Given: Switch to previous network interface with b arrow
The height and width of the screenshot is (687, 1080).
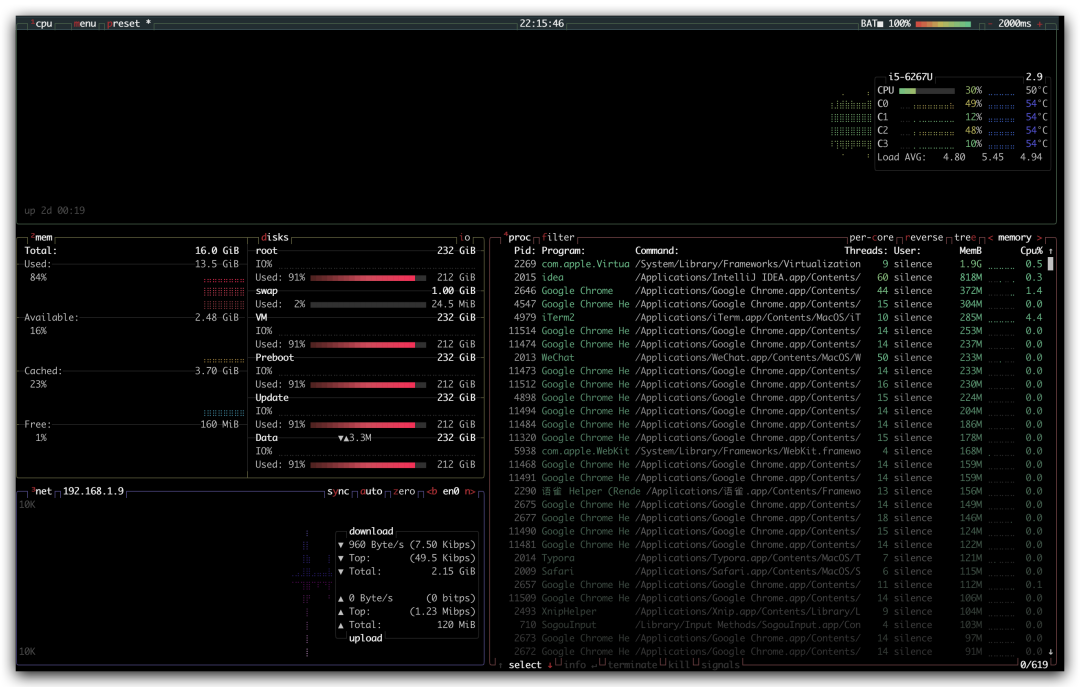Looking at the screenshot, I should point(432,491).
